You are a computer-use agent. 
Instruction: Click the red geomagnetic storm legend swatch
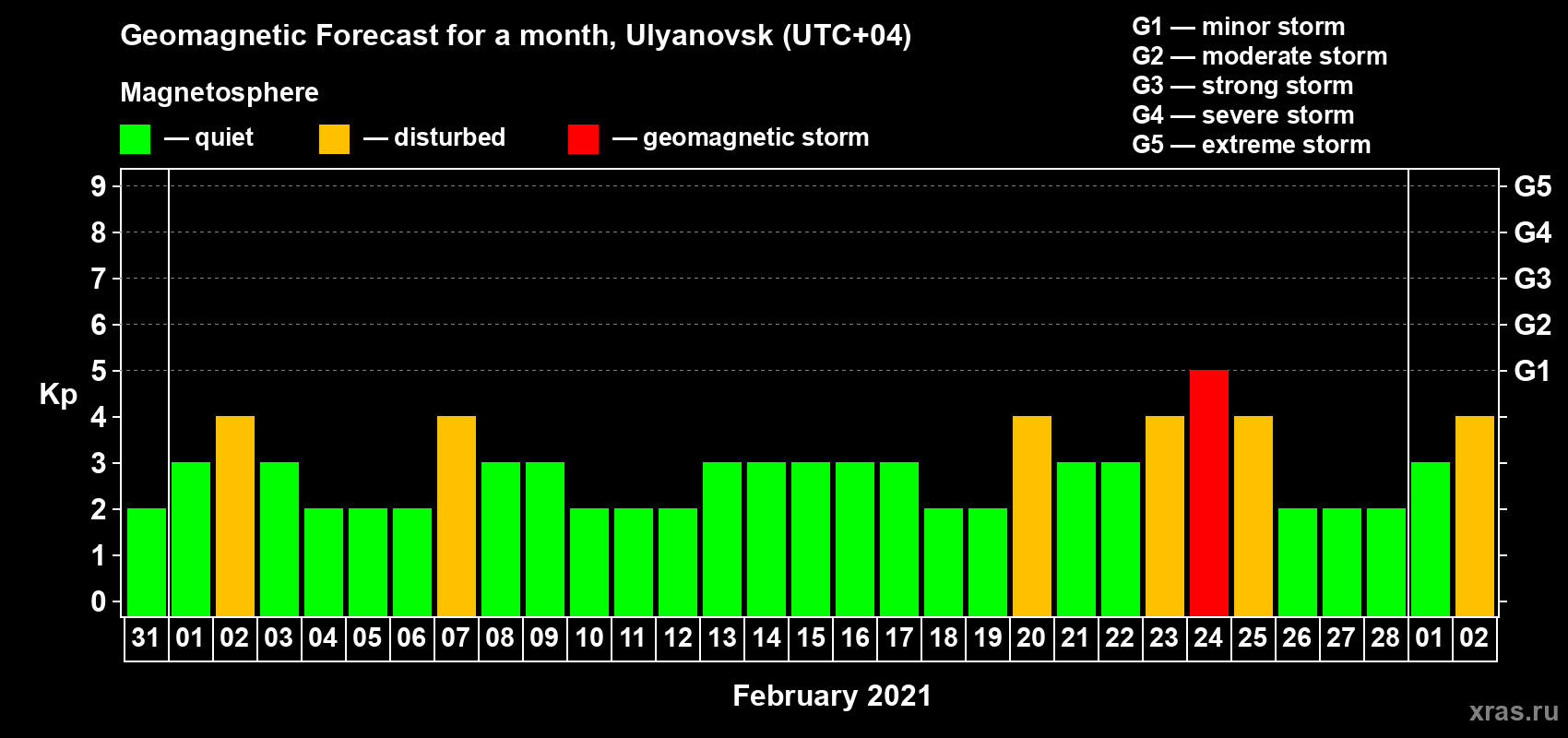tap(583, 139)
